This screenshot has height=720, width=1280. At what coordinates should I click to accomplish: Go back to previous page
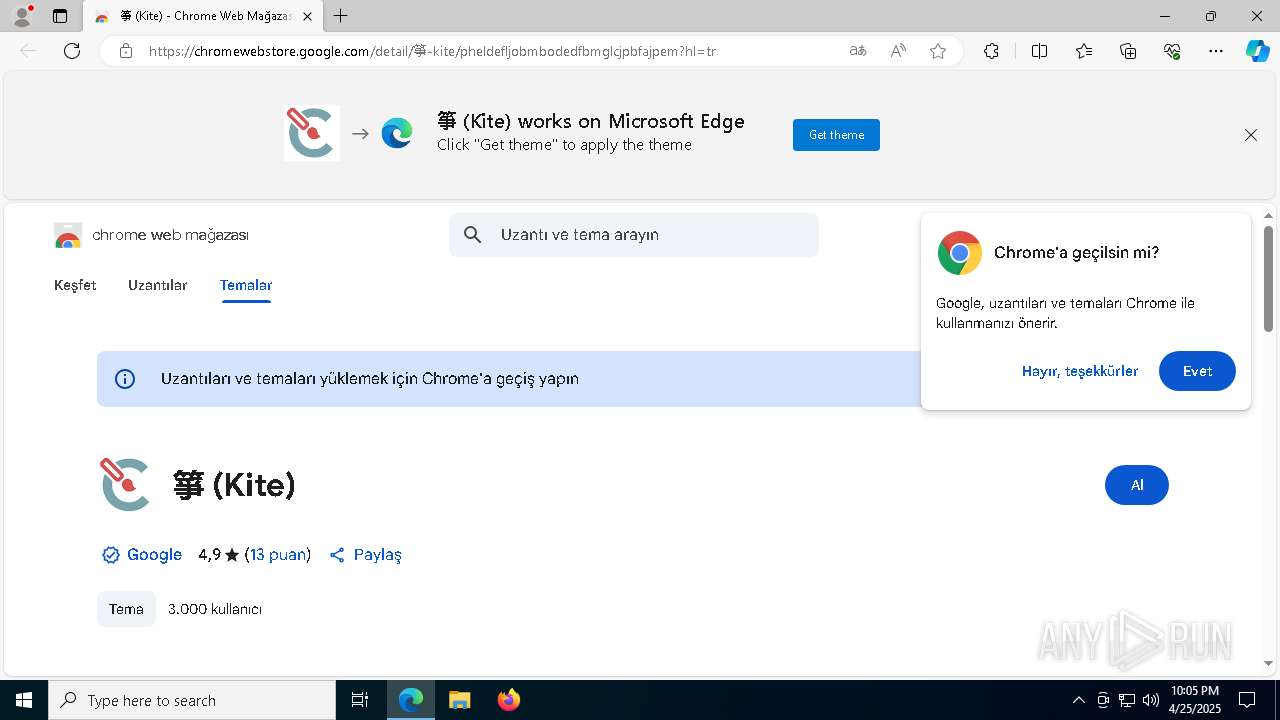point(28,51)
